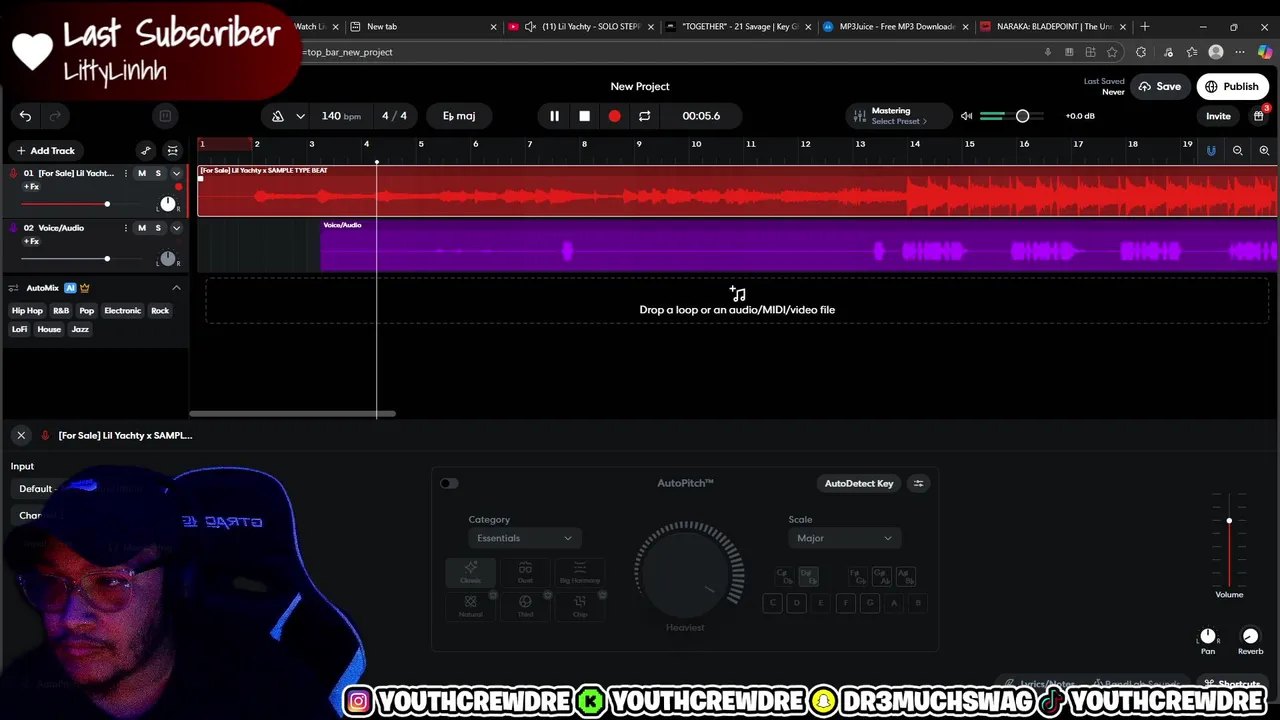Select House AutoMix genre
Screen dimensions: 1280x720
(x=49, y=329)
